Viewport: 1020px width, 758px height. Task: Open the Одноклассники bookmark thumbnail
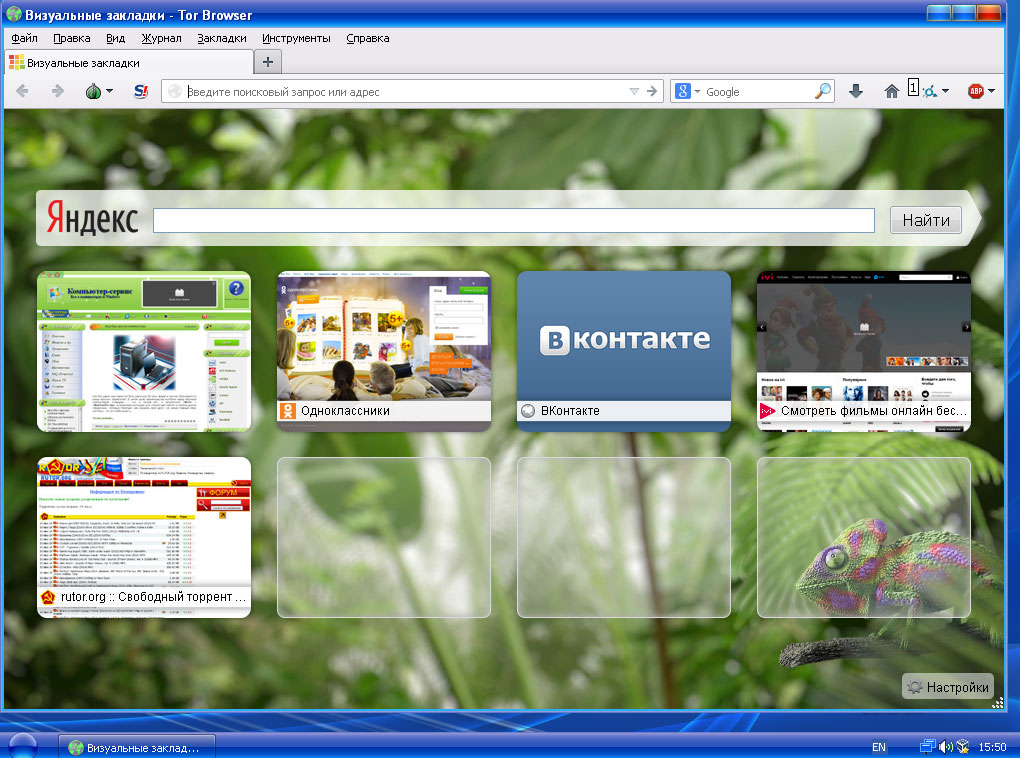[x=384, y=351]
